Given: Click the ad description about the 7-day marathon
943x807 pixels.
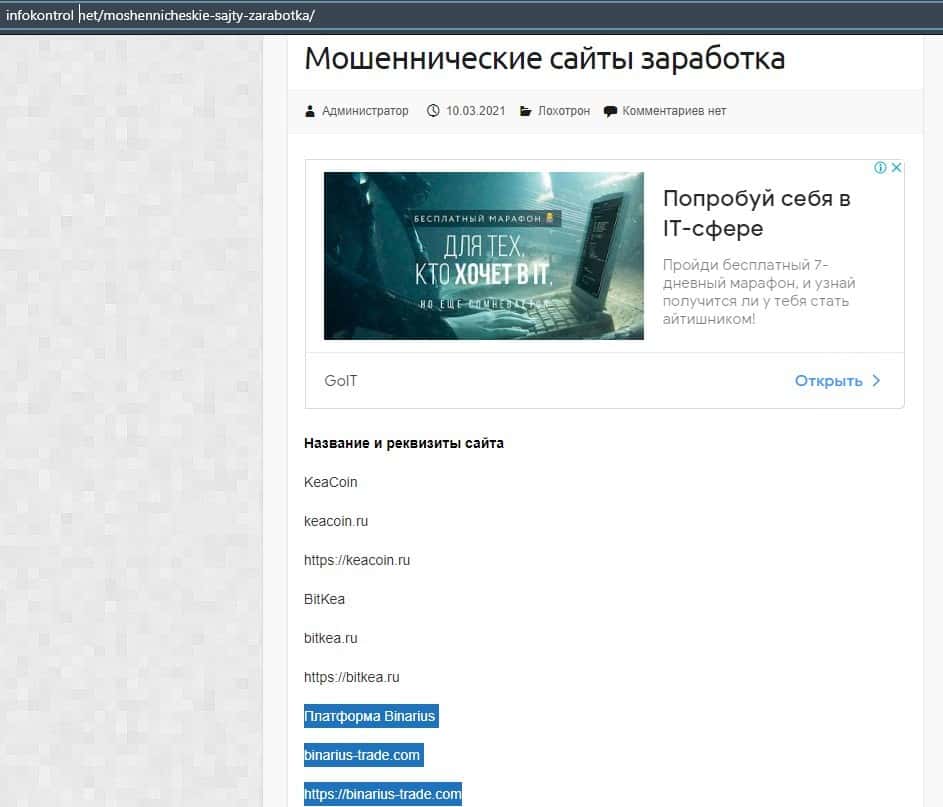Looking at the screenshot, I should pos(759,292).
